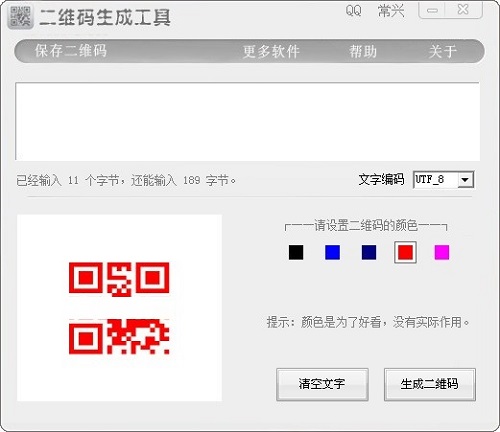Click the 清空文字 button
This screenshot has height=432, width=500.
(x=322, y=384)
